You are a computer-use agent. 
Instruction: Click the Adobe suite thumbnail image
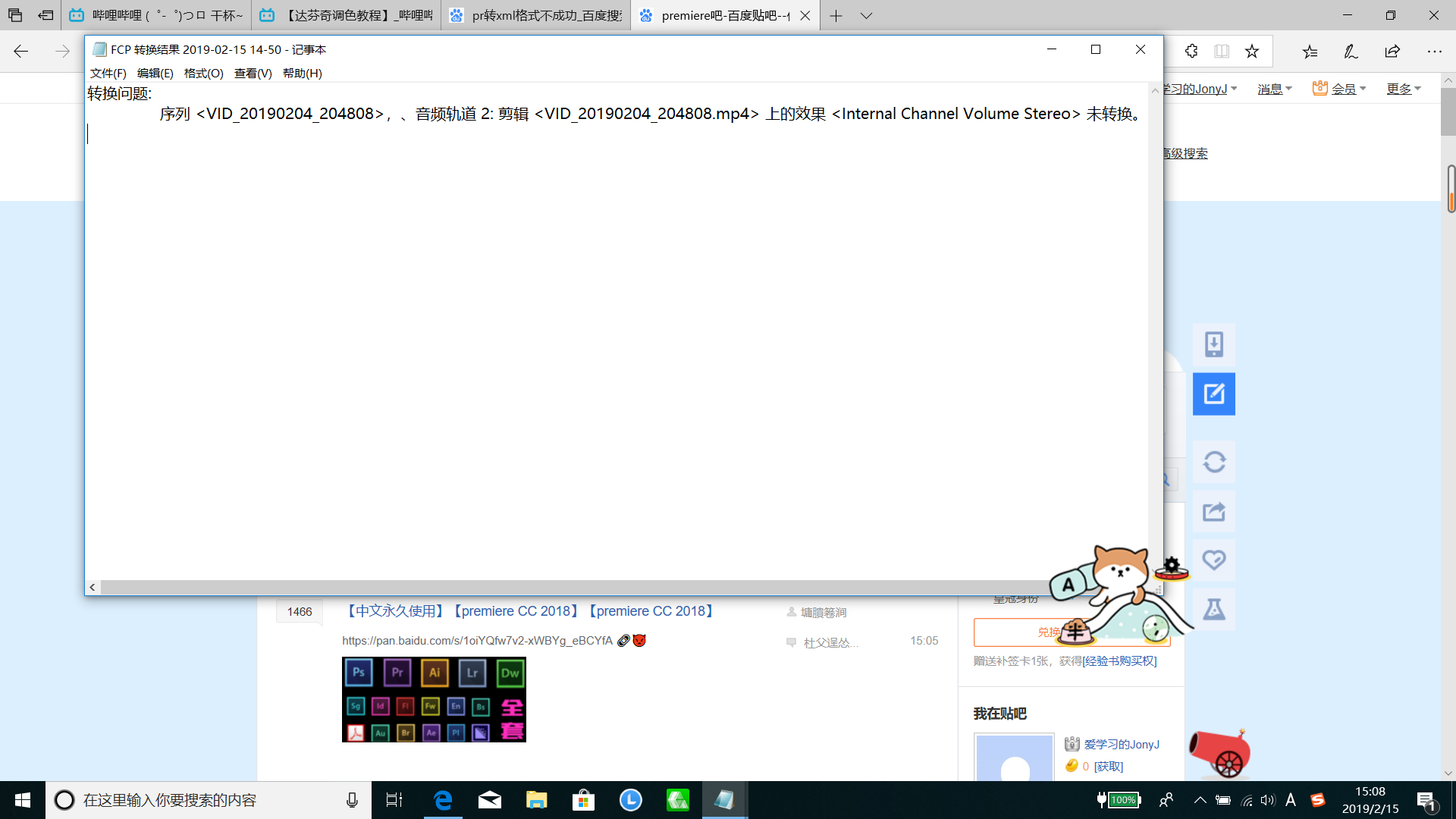[x=434, y=699]
